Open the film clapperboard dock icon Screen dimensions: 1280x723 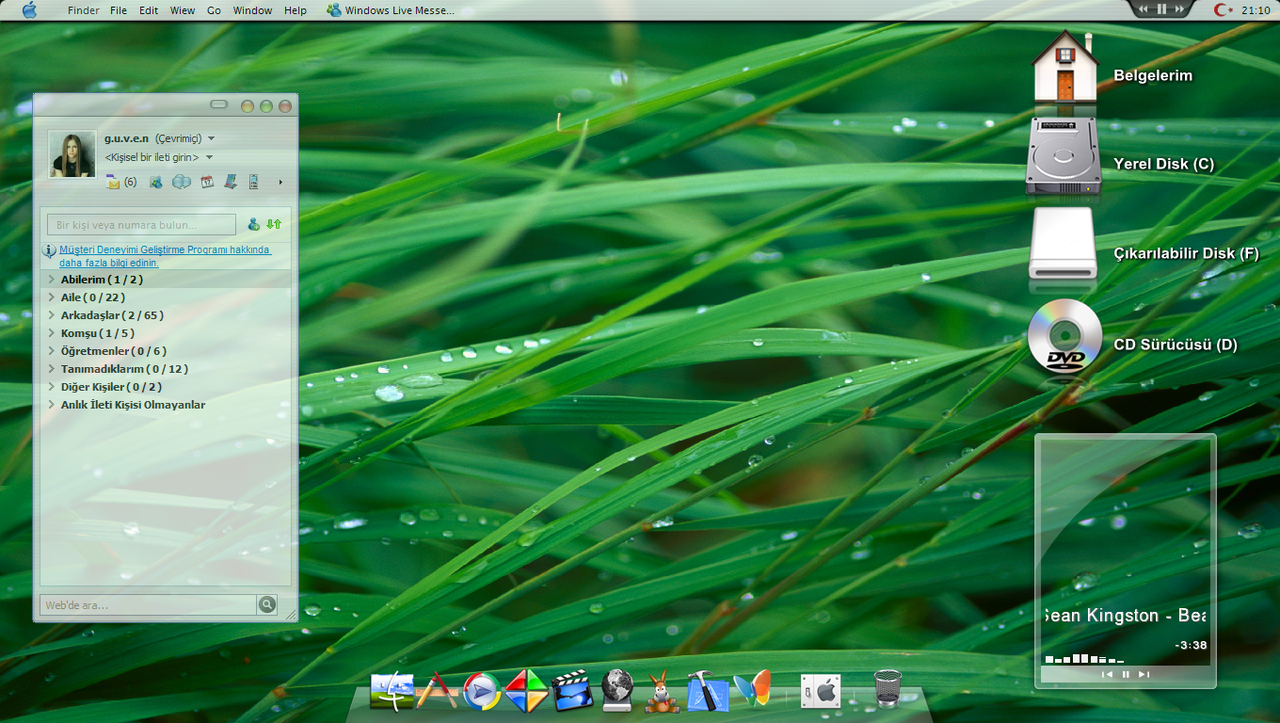(572, 691)
